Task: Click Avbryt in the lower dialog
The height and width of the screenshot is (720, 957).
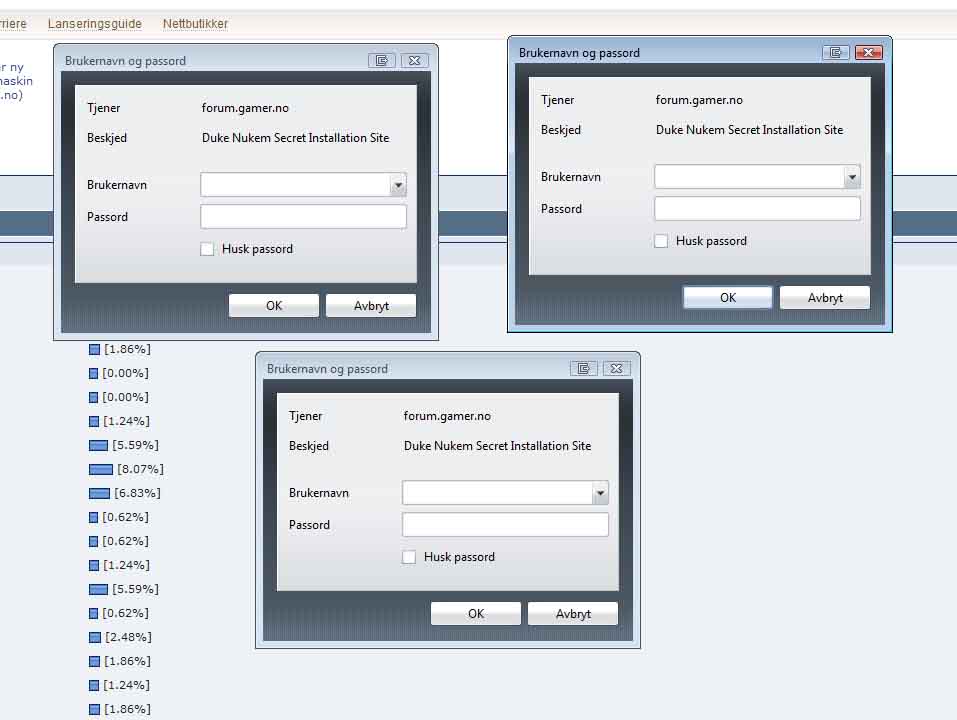Action: (x=572, y=614)
